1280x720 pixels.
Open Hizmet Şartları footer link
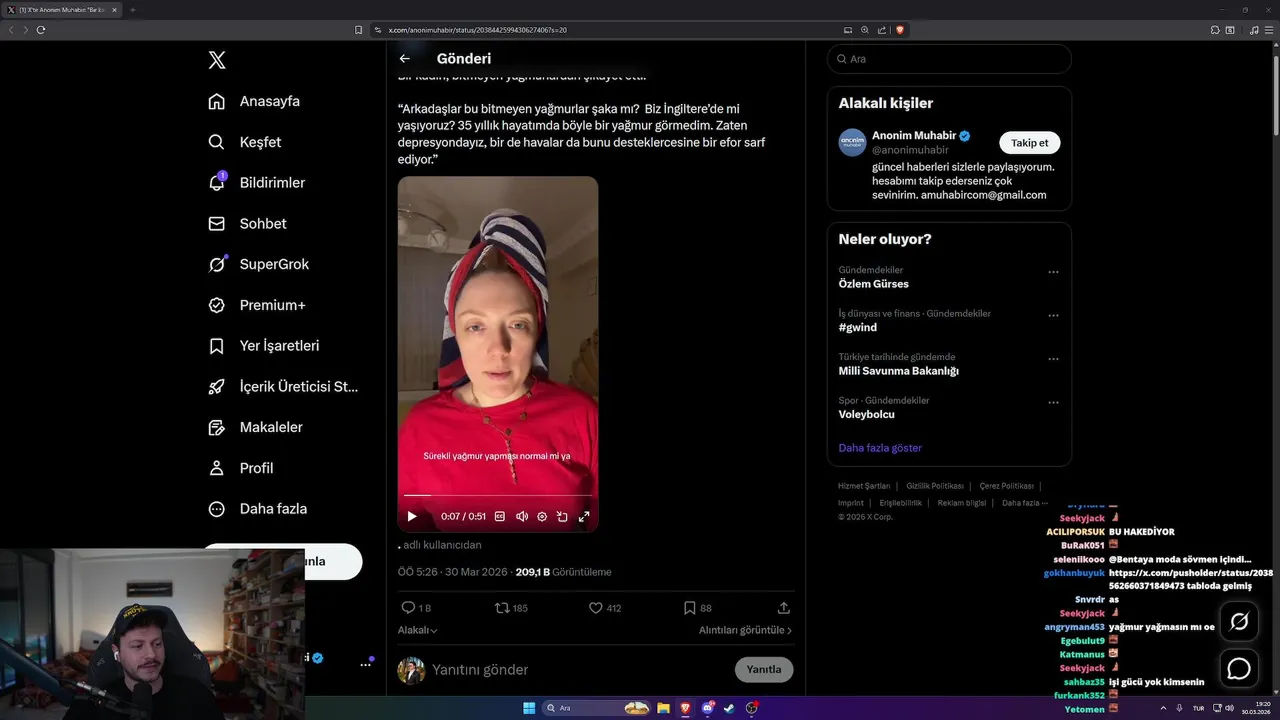(864, 486)
